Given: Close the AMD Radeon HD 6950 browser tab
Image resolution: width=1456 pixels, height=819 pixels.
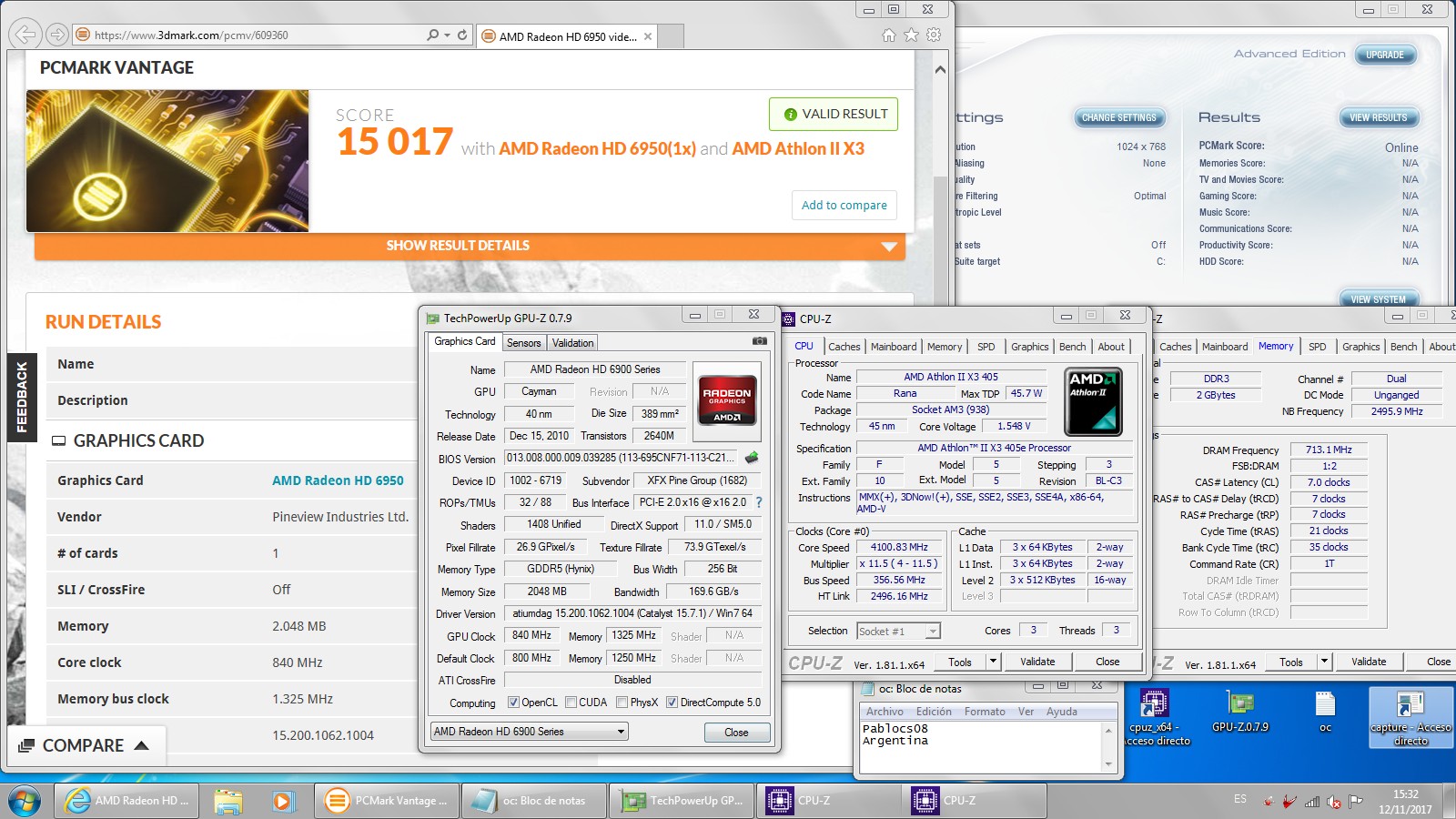Looking at the screenshot, I should [x=648, y=36].
